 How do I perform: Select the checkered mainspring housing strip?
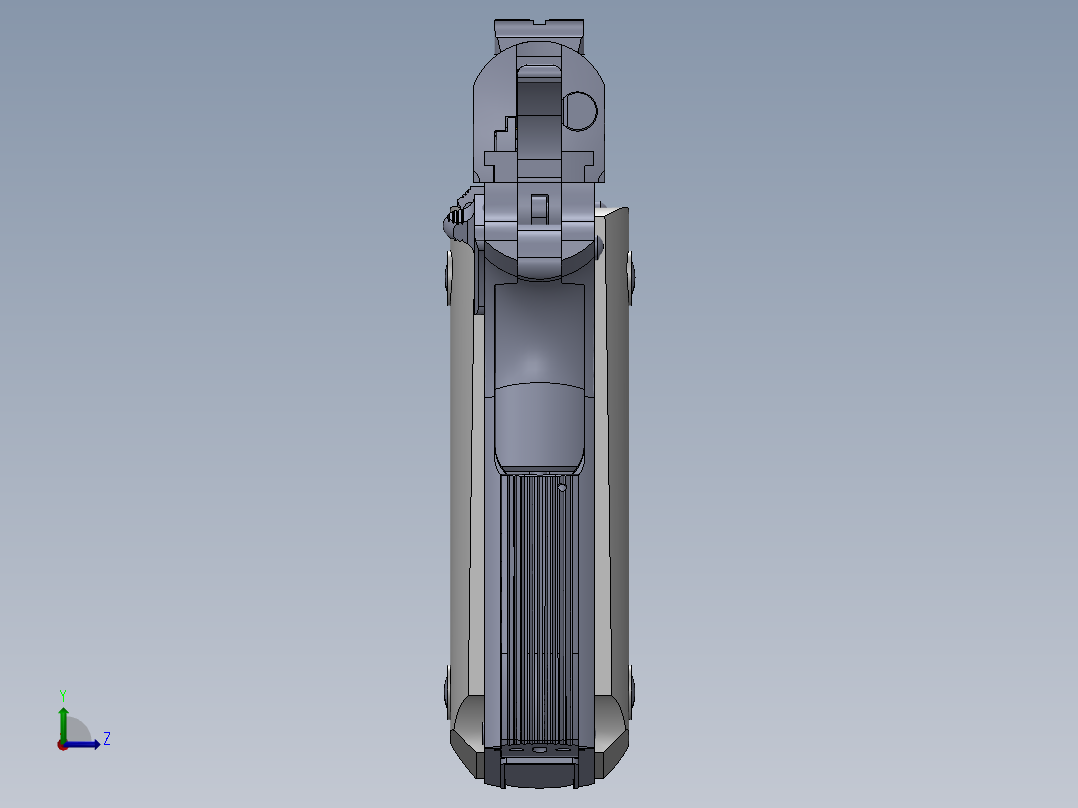coord(535,600)
